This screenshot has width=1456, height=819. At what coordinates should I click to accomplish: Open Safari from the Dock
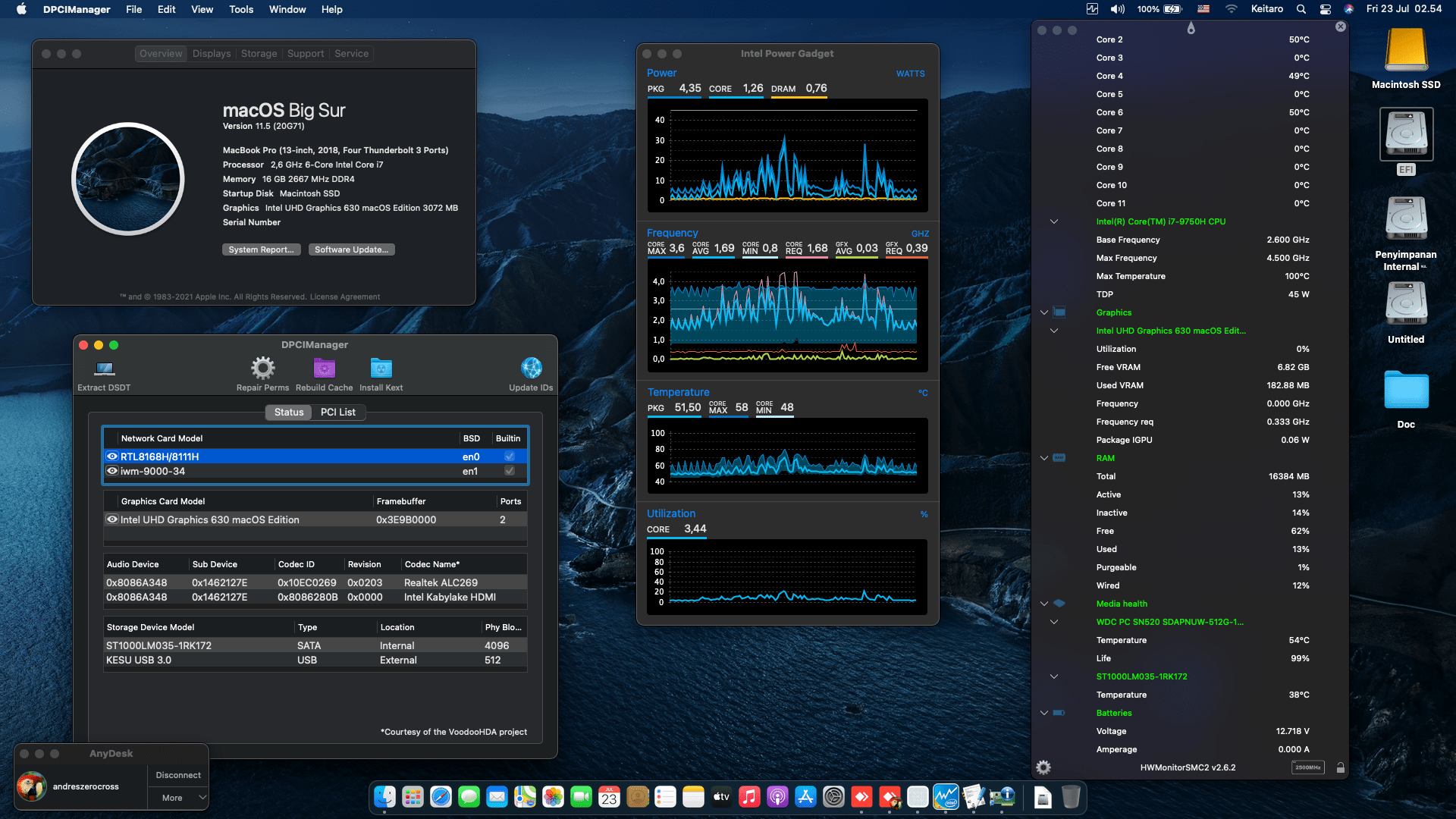click(x=441, y=797)
